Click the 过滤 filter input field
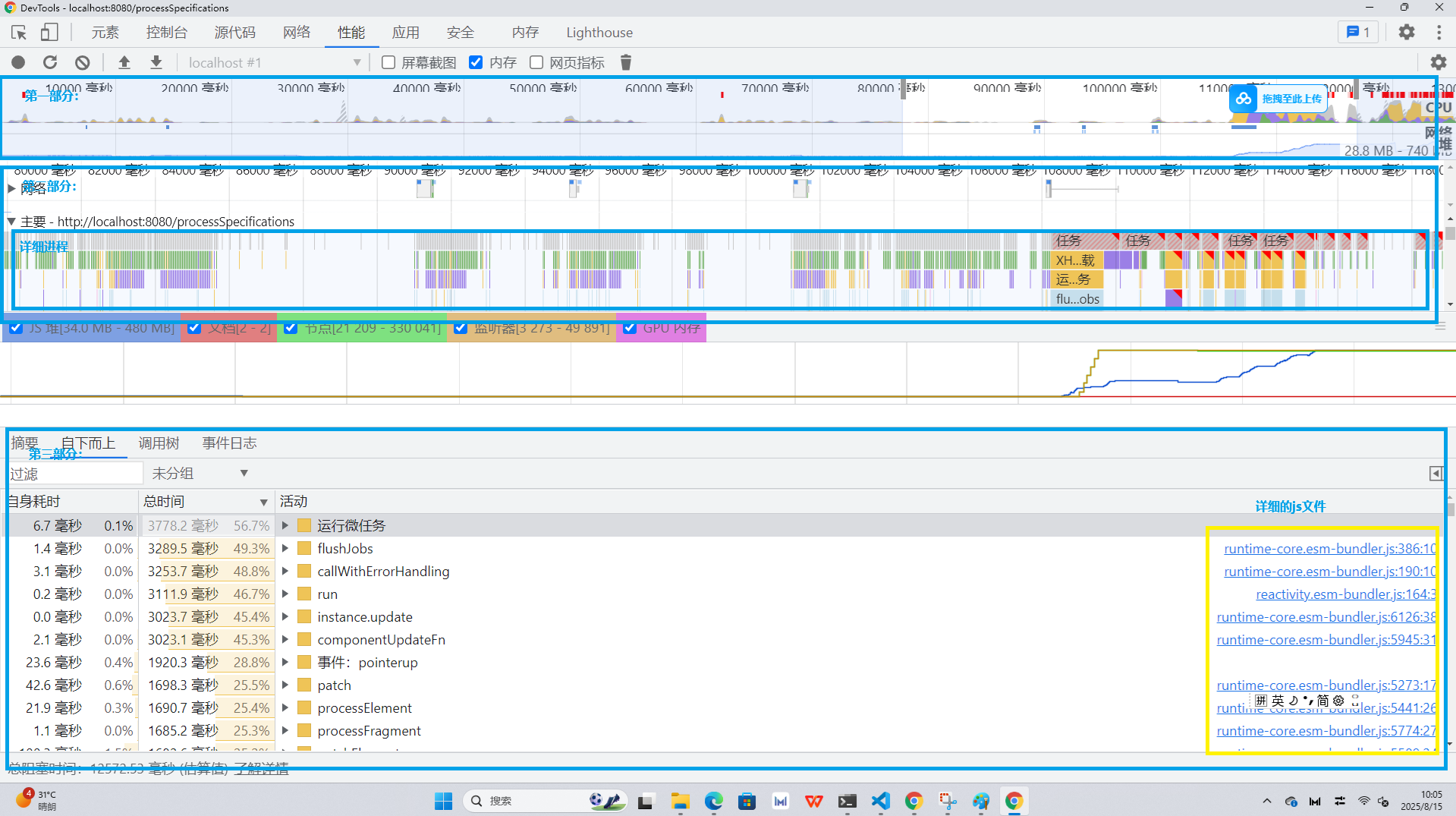Viewport: 1456px width, 816px height. click(74, 474)
